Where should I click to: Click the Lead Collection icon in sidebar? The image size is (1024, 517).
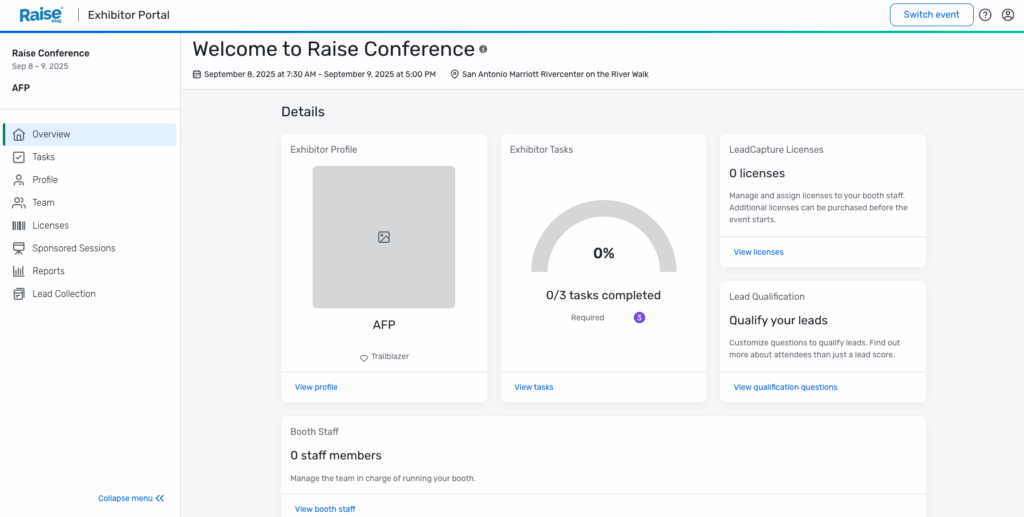coord(19,294)
